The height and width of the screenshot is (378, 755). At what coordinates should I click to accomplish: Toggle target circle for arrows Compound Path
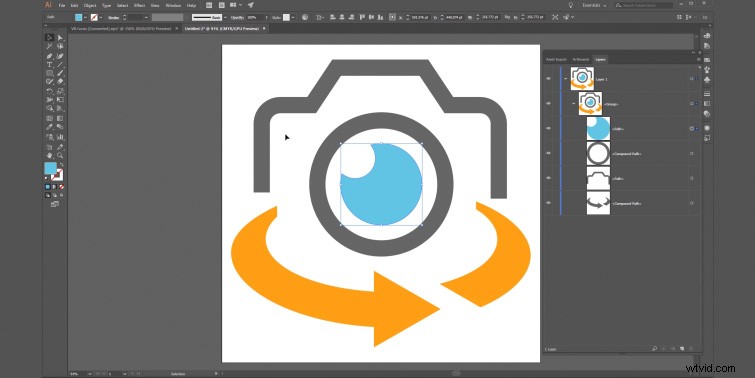[x=691, y=203]
